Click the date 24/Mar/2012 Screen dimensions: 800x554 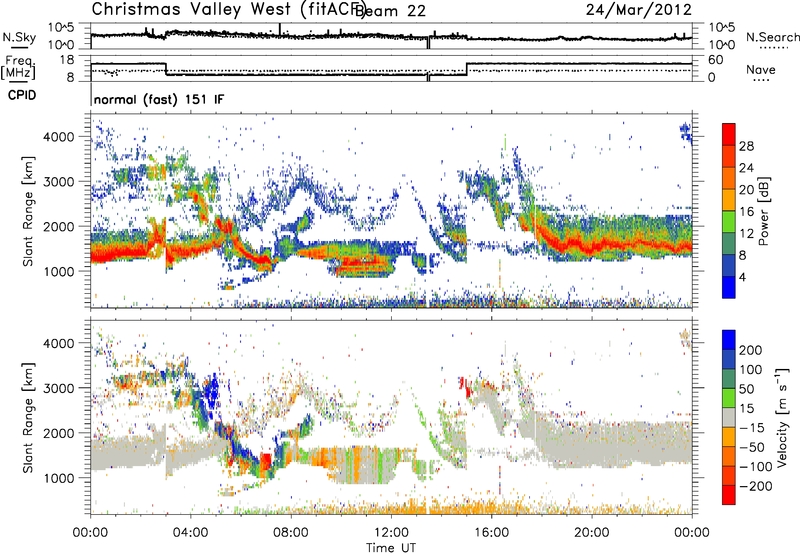coord(638,10)
